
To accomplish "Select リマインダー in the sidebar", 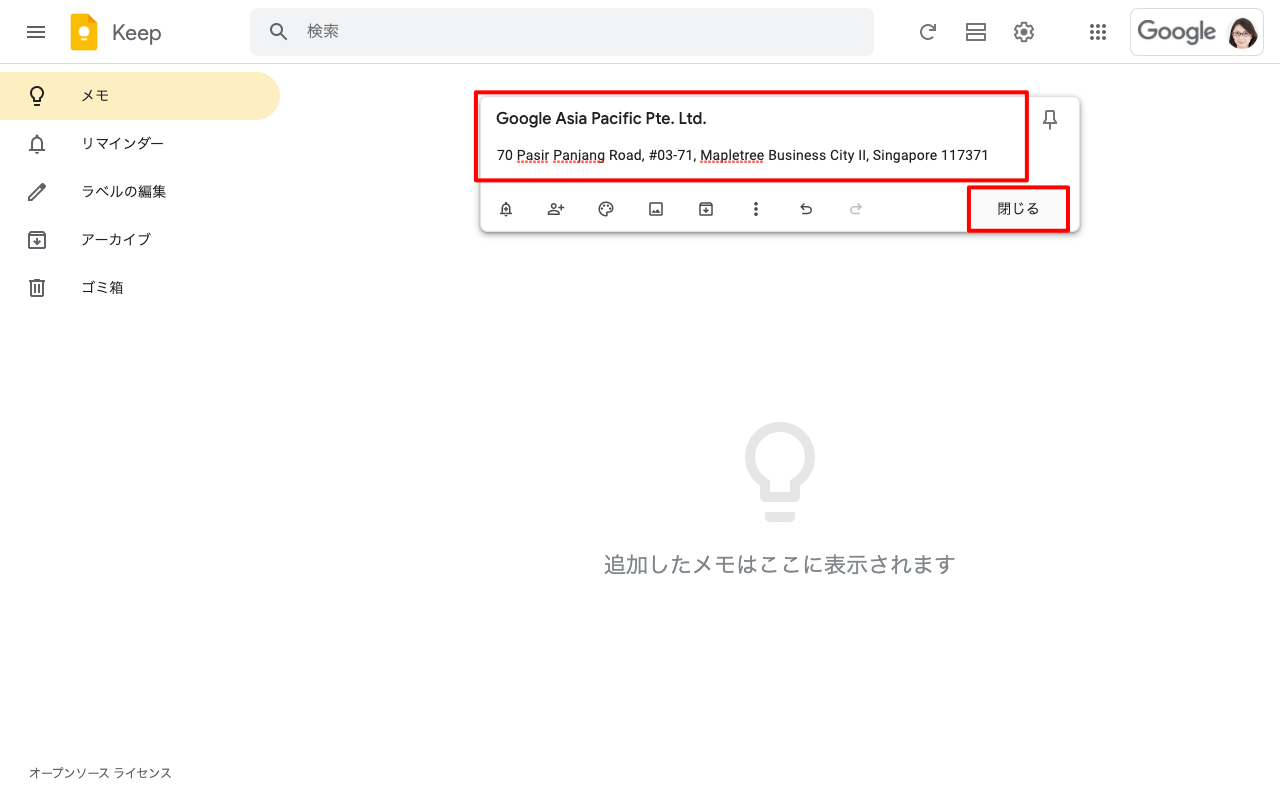I will click(122, 144).
